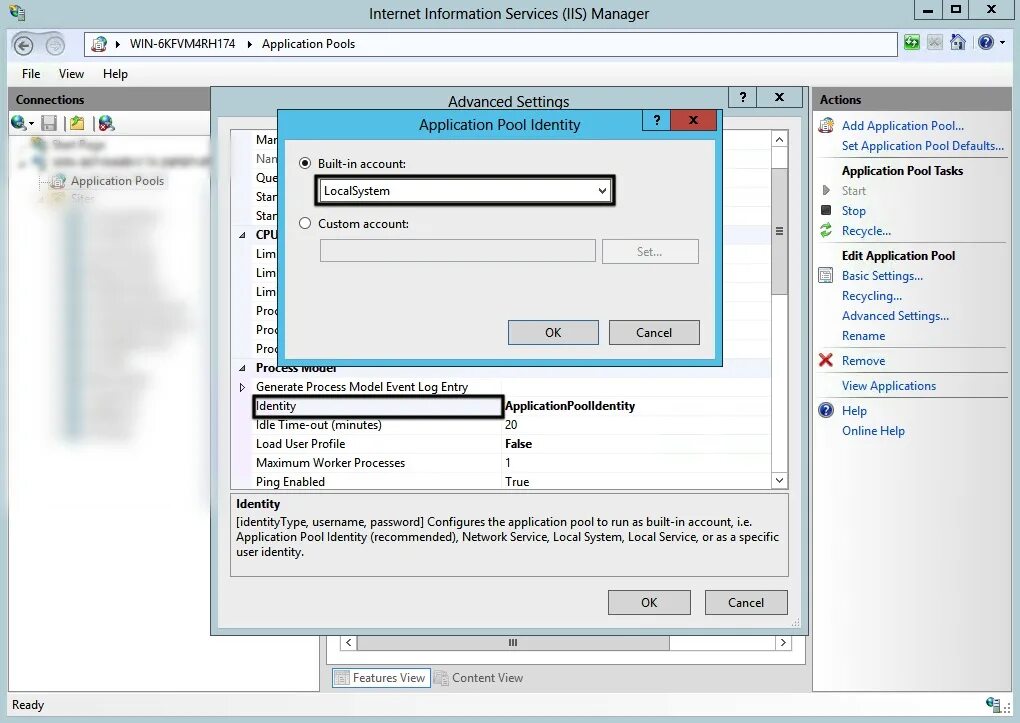Click the Add Application Pool icon
This screenshot has width=1020, height=723.
(826, 126)
